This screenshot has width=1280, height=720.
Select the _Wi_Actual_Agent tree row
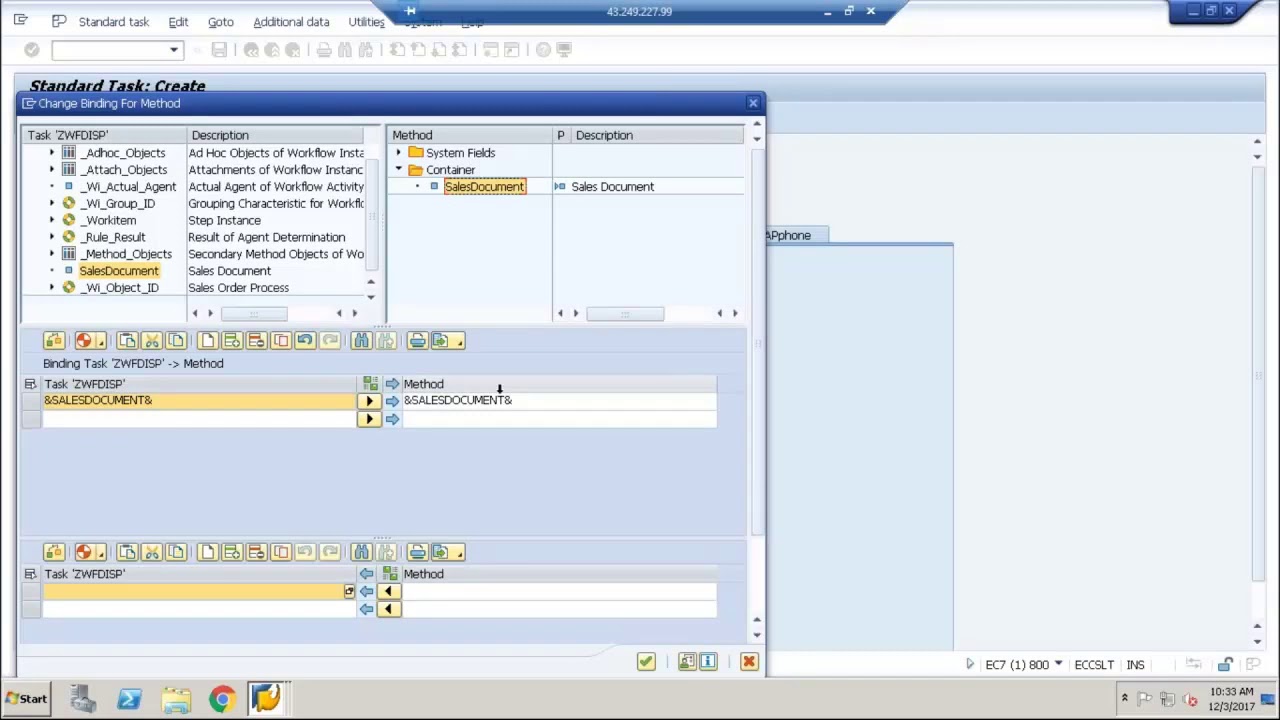click(129, 187)
